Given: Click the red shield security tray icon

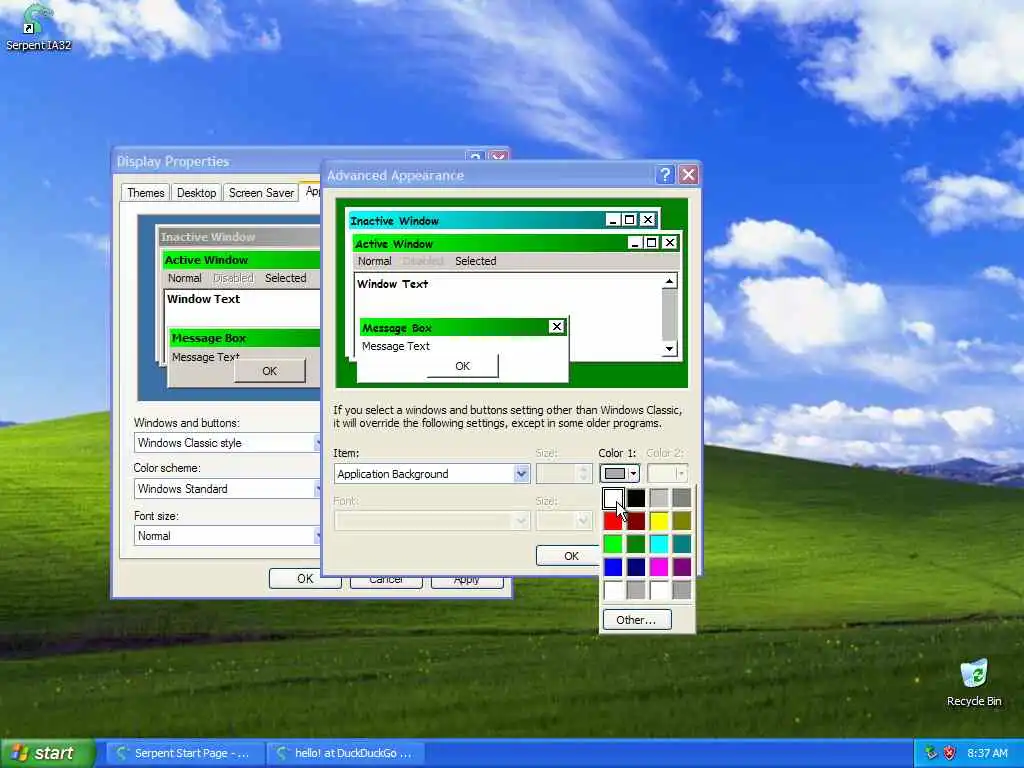Looking at the screenshot, I should pos(950,753).
